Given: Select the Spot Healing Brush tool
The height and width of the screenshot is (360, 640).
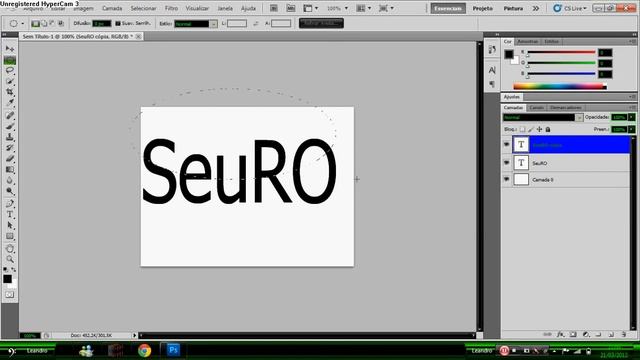Looking at the screenshot, I should pos(10,116).
